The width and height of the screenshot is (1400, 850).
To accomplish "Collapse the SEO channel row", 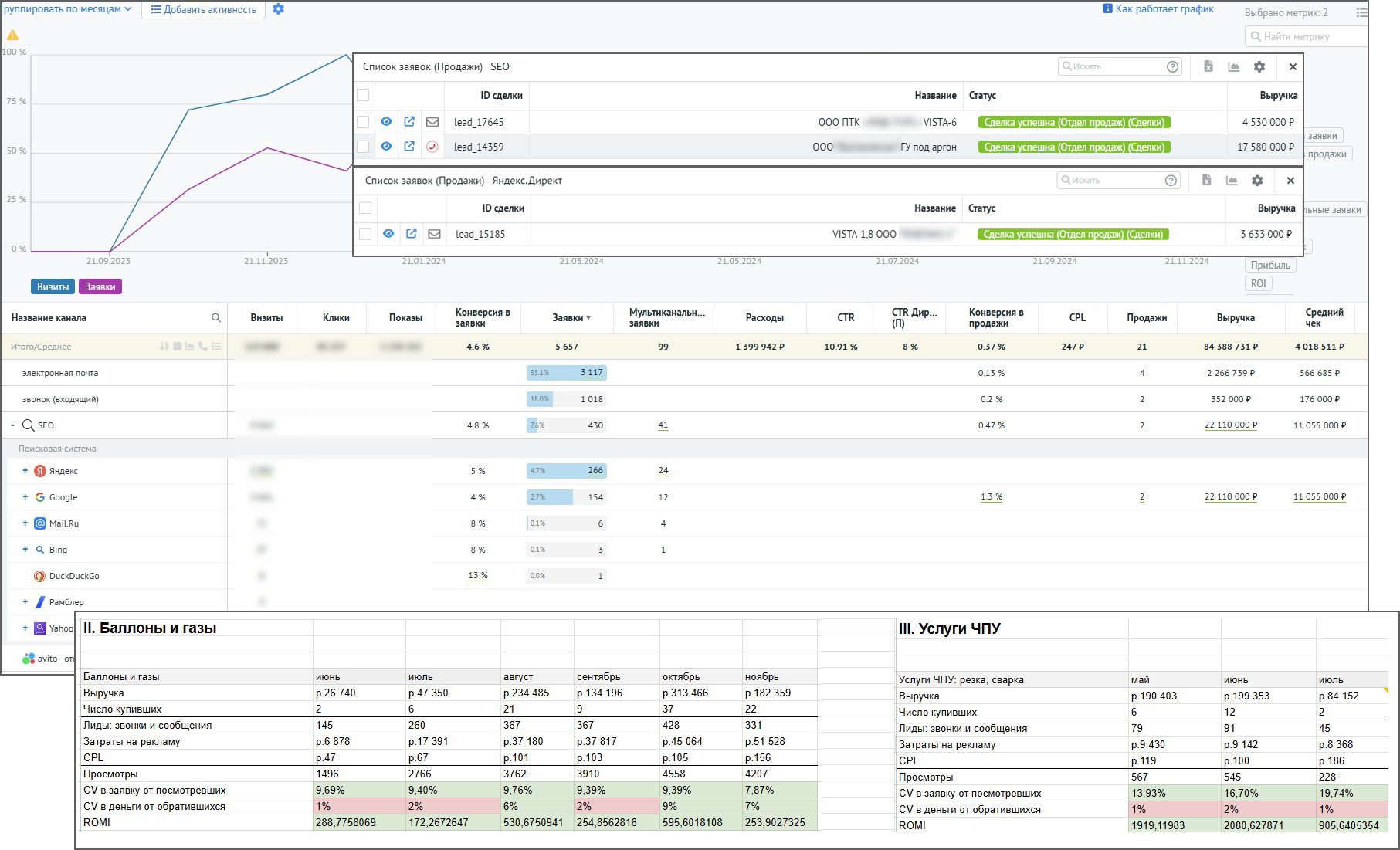I will (13, 425).
